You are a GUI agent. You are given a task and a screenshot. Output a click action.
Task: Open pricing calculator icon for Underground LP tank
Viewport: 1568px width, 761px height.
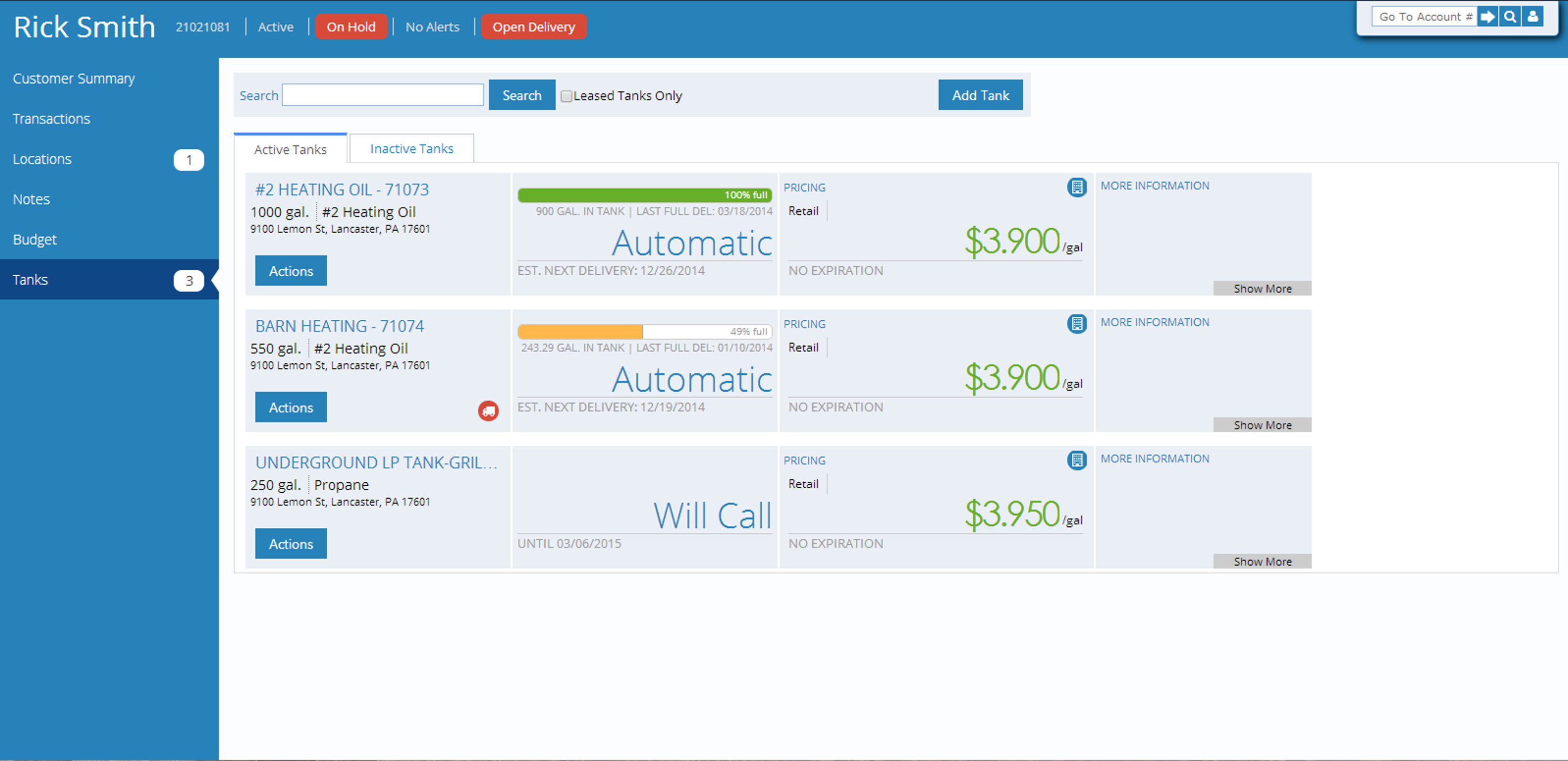pyautogui.click(x=1076, y=460)
